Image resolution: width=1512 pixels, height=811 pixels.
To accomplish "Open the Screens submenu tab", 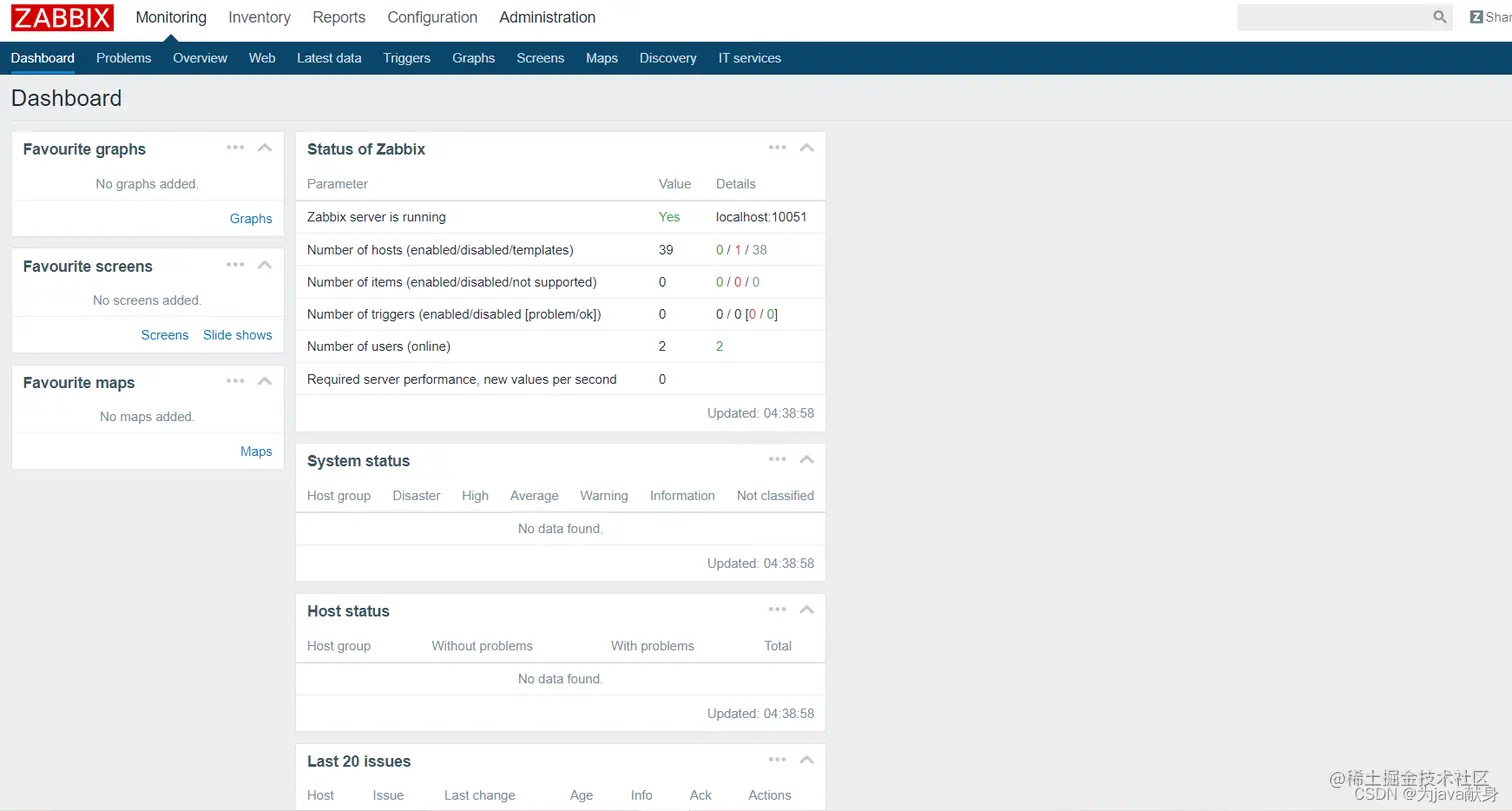I will click(x=541, y=58).
